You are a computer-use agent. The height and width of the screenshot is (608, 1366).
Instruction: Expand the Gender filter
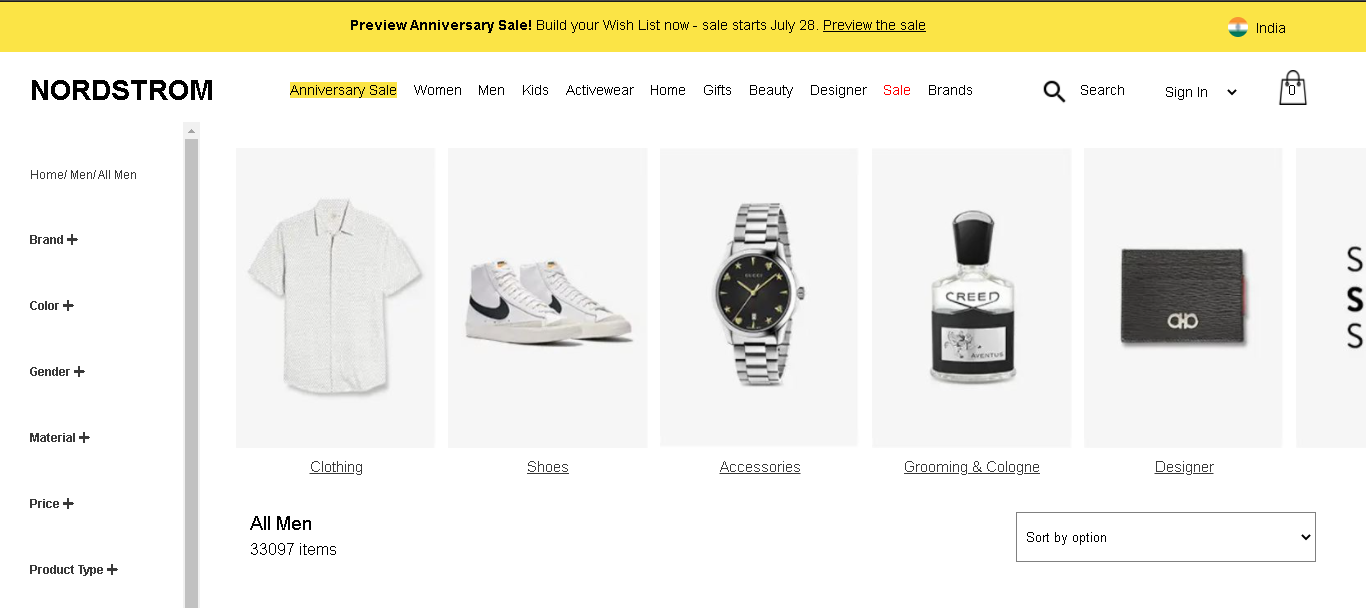[57, 372]
